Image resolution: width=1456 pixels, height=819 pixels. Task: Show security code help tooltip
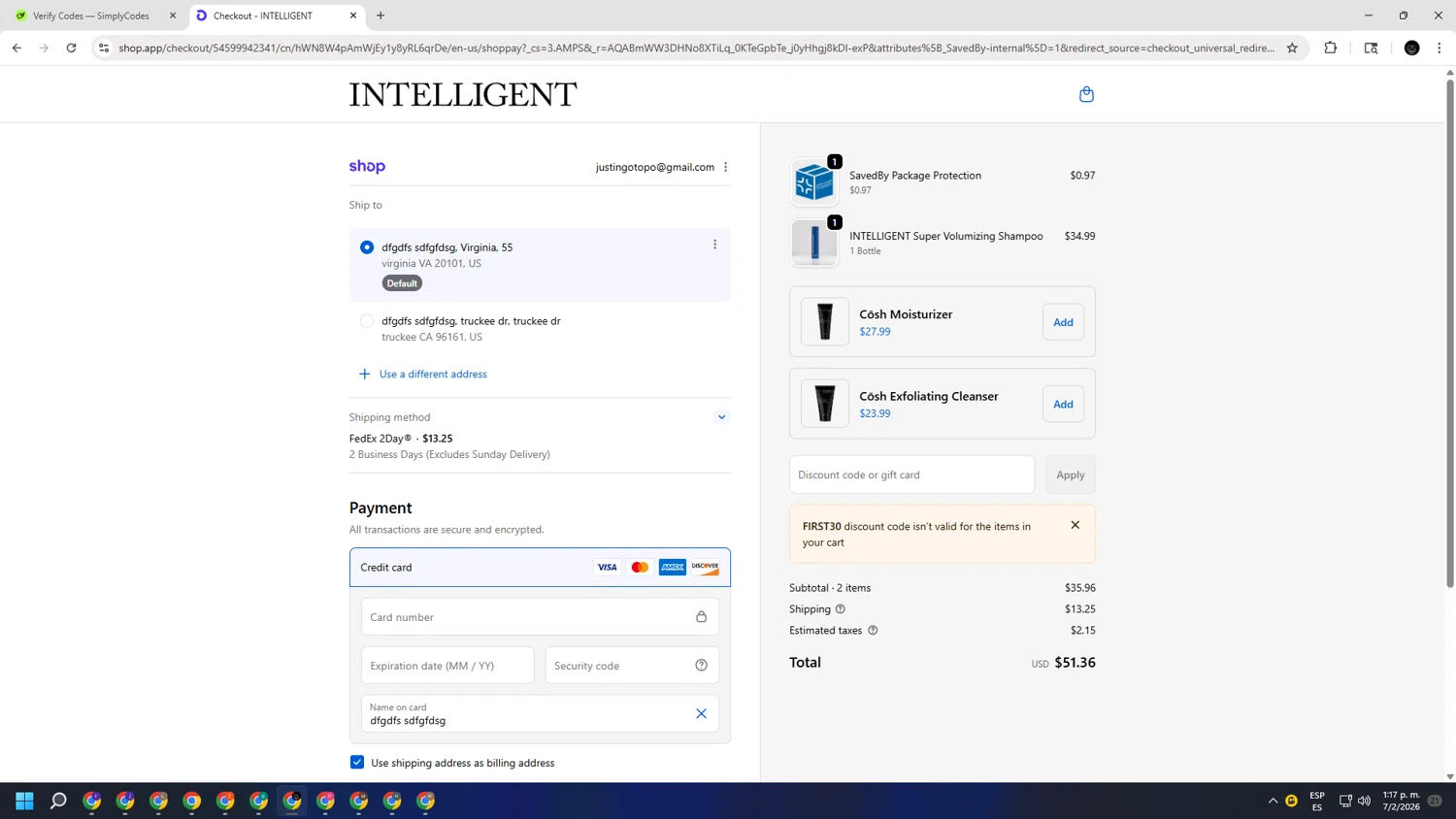(x=701, y=666)
